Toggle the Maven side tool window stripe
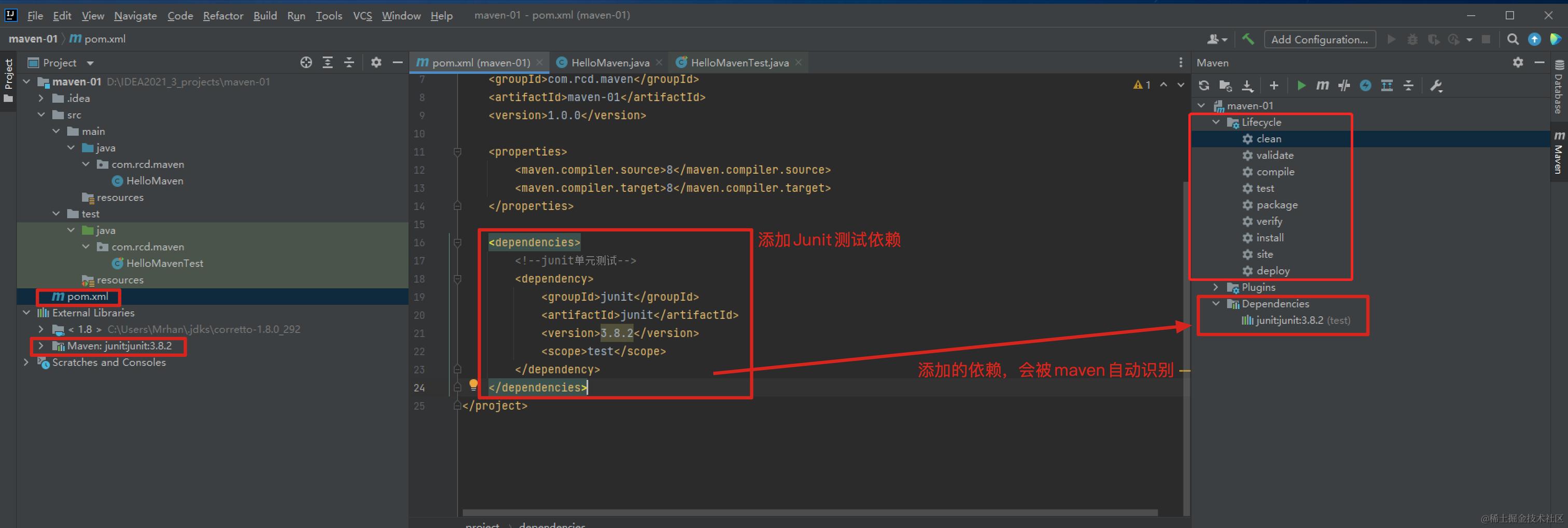The width and height of the screenshot is (1568, 528). (1559, 152)
